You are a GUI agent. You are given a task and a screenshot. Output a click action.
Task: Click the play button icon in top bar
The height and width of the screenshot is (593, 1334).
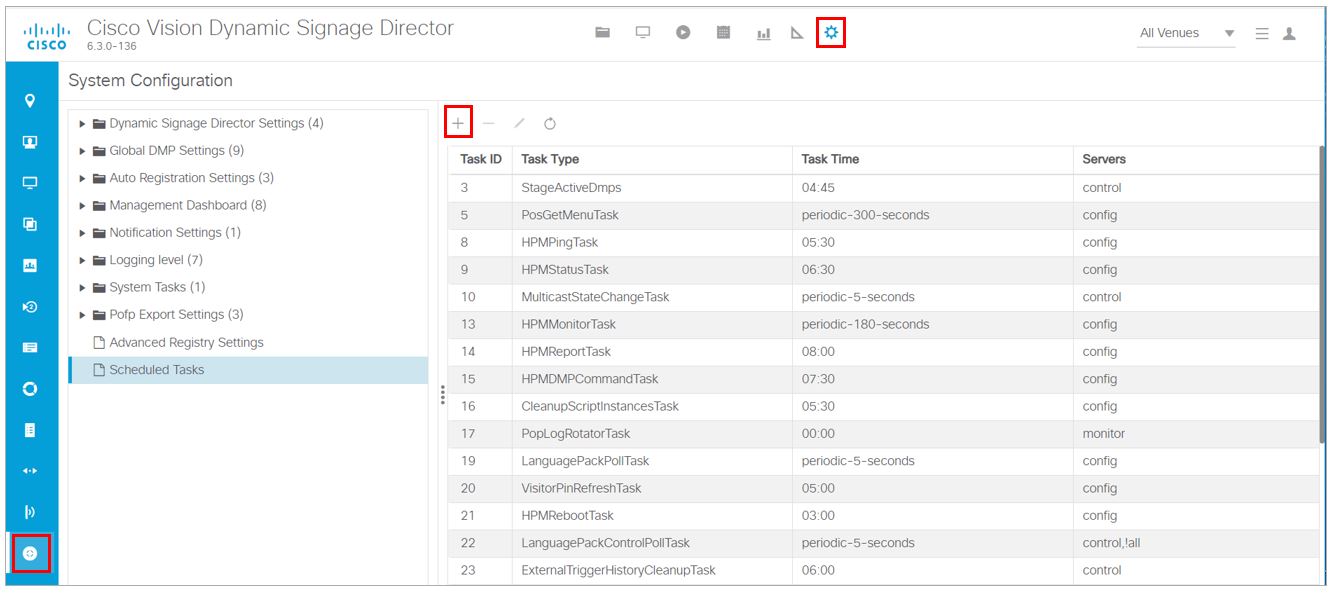[683, 33]
